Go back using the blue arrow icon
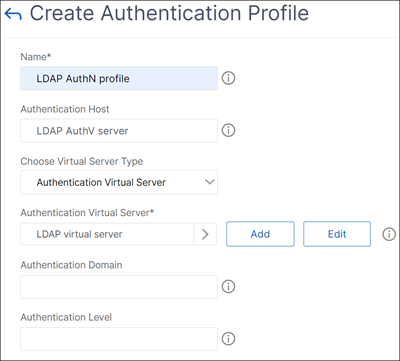This screenshot has width=400, height=361. click(x=13, y=14)
